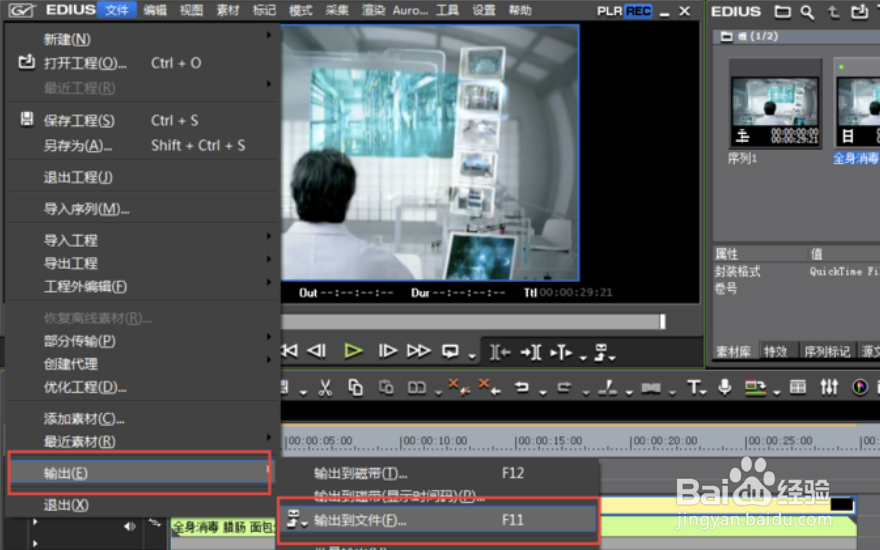The image size is (880, 550).
Task: Switch to the 素材库 tab
Action: click(733, 351)
